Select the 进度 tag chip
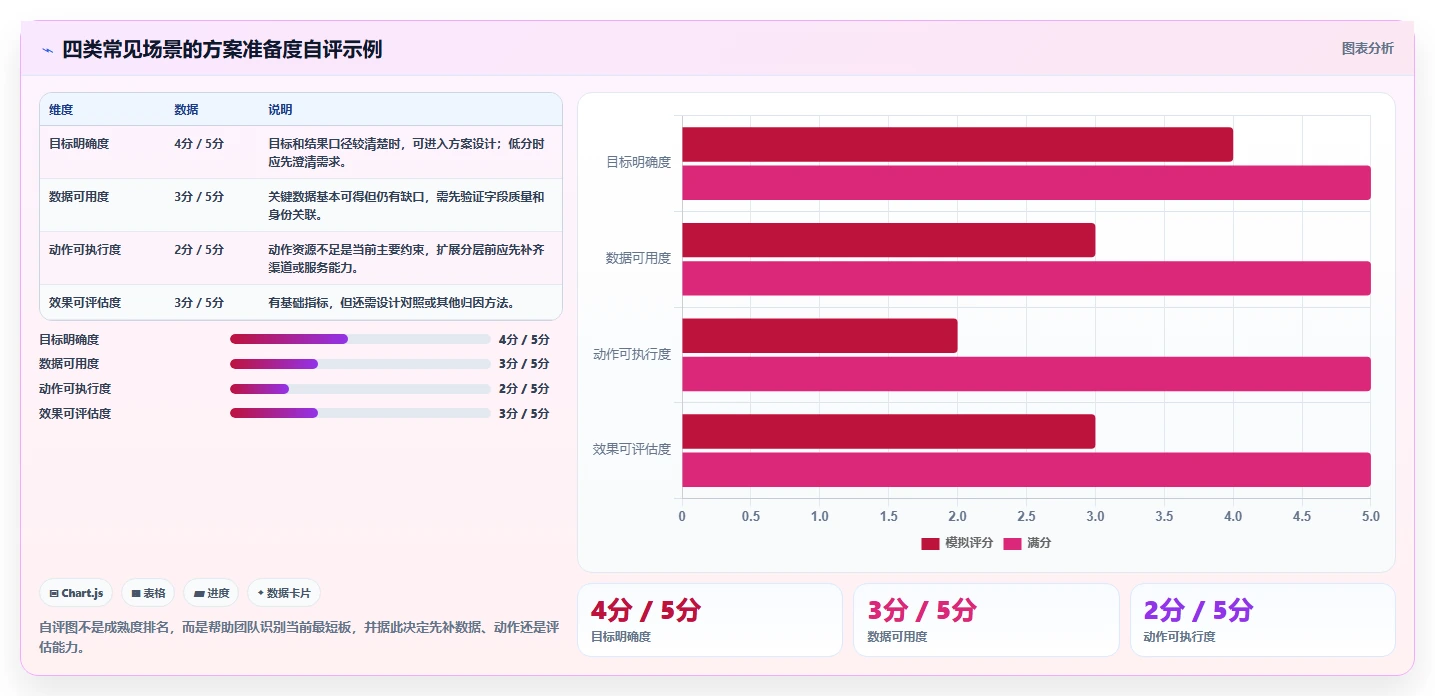Screen dimensions: 1435x696 [211, 593]
